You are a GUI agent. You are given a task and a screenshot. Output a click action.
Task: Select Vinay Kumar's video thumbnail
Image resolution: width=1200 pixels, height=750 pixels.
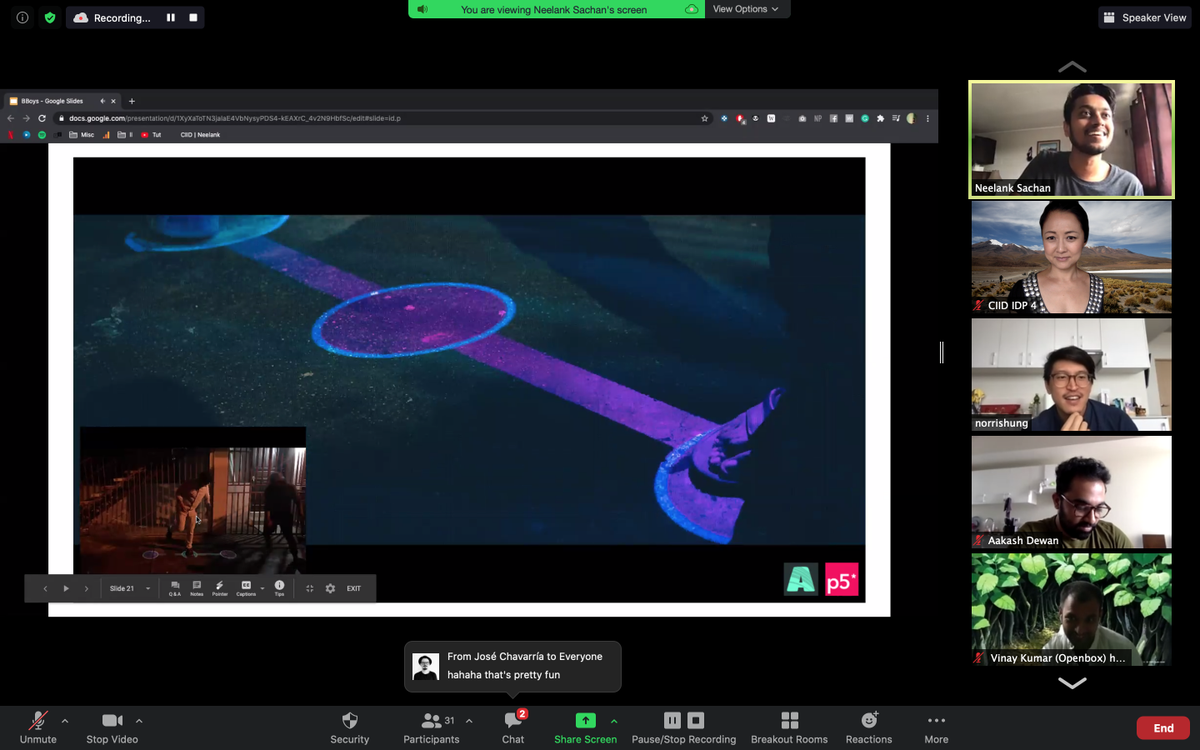click(x=1071, y=609)
